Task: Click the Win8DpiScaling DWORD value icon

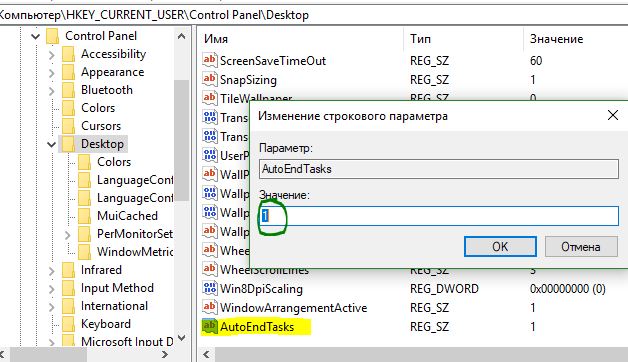Action: (x=209, y=288)
